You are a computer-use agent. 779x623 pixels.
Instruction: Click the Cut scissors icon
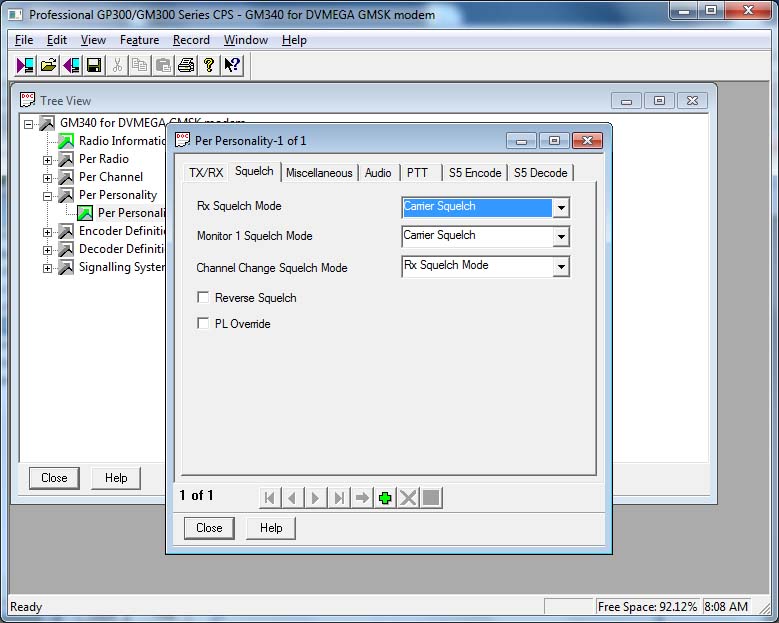[117, 65]
